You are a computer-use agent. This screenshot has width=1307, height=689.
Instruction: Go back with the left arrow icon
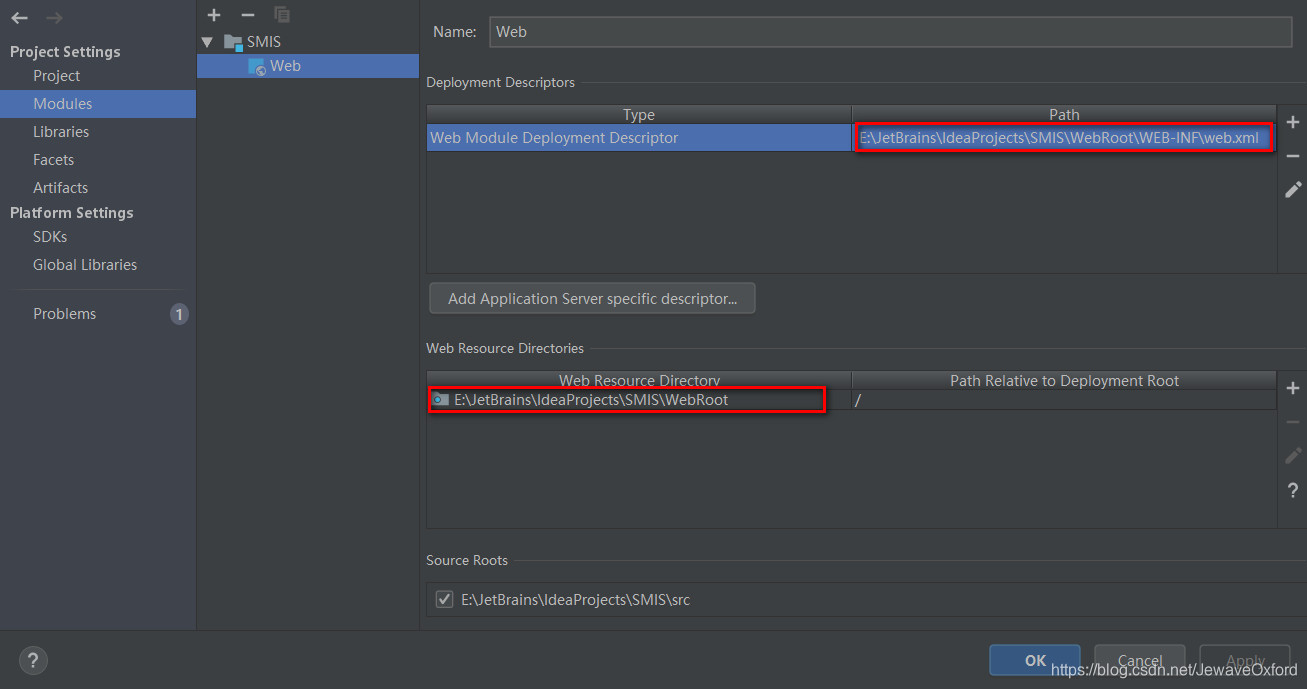(19, 18)
